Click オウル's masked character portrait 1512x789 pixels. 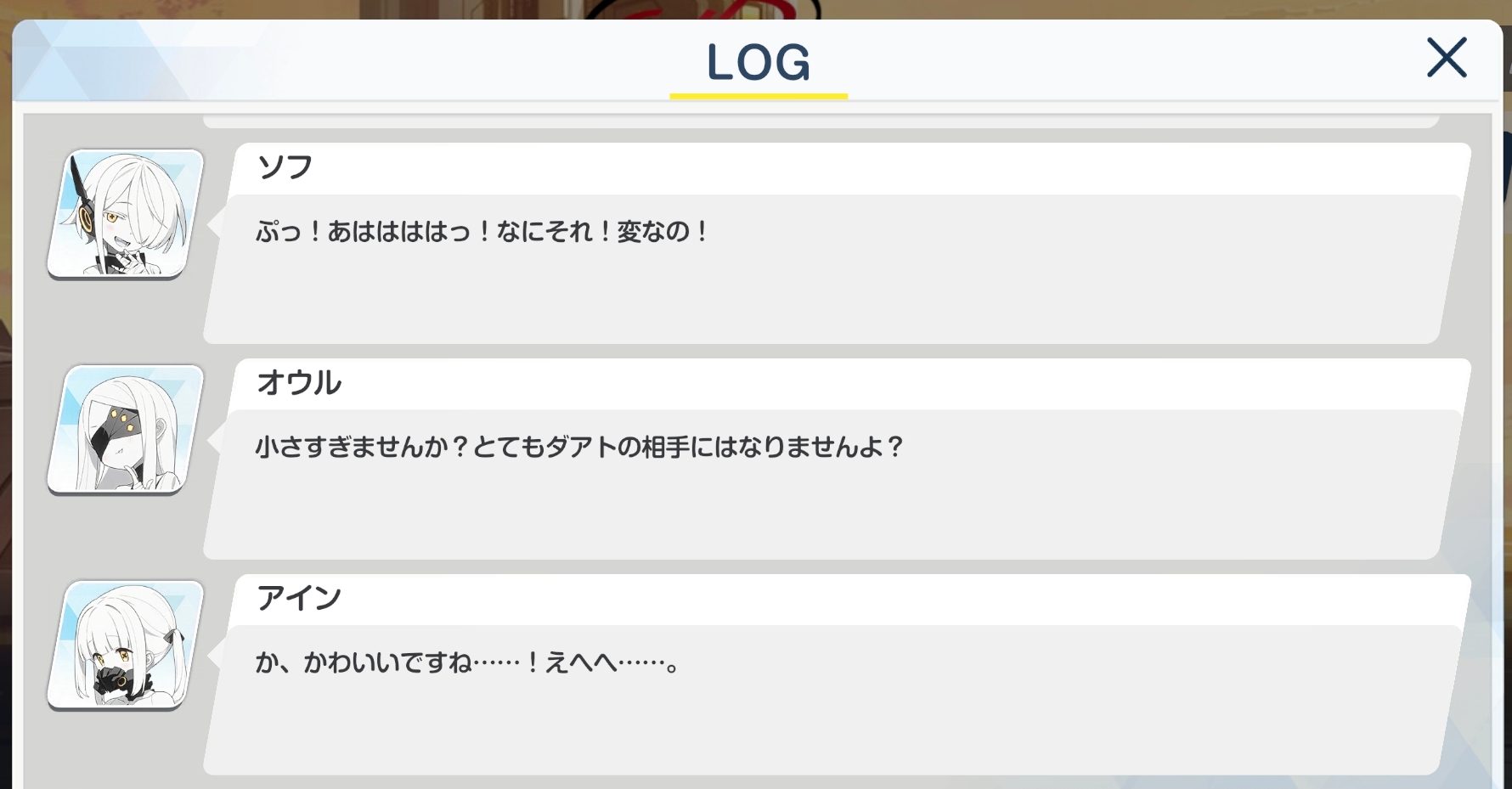click(126, 430)
